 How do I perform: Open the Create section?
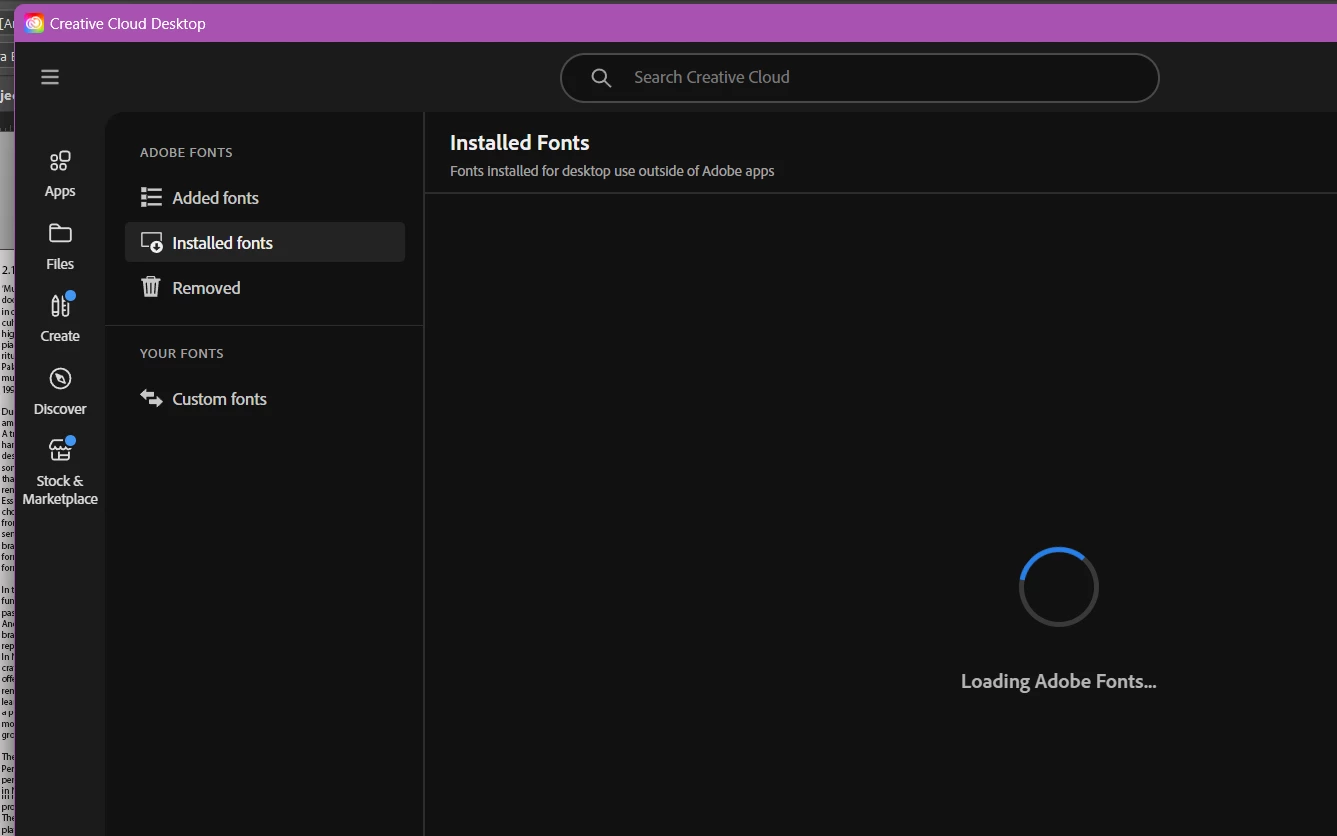coord(60,319)
